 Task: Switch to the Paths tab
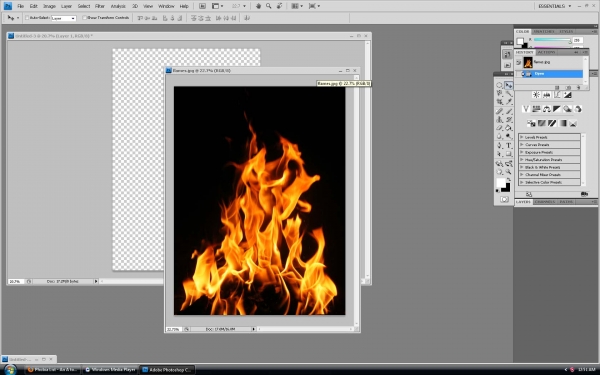point(566,202)
